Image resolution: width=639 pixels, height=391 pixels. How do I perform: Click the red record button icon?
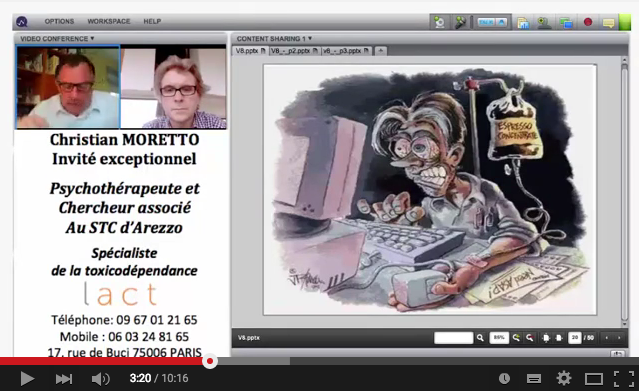click(x=588, y=22)
